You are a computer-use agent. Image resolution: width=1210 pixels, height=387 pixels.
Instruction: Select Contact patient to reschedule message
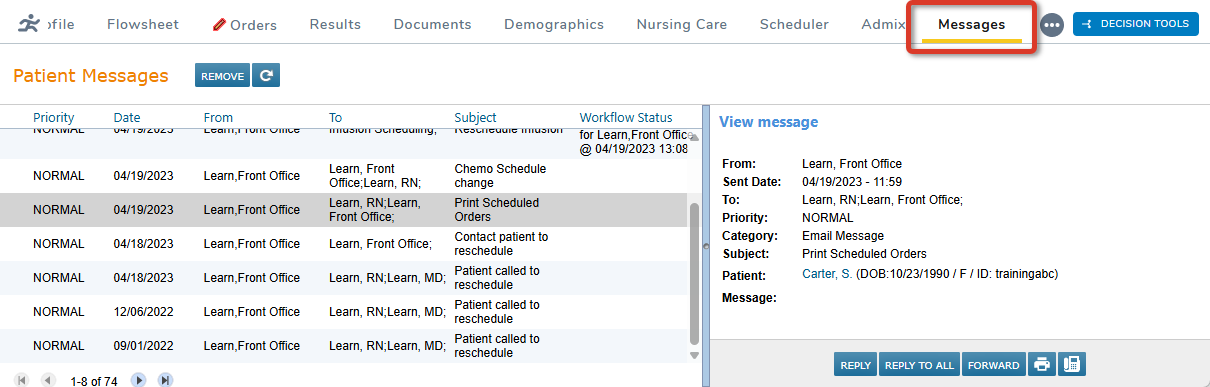pos(344,244)
